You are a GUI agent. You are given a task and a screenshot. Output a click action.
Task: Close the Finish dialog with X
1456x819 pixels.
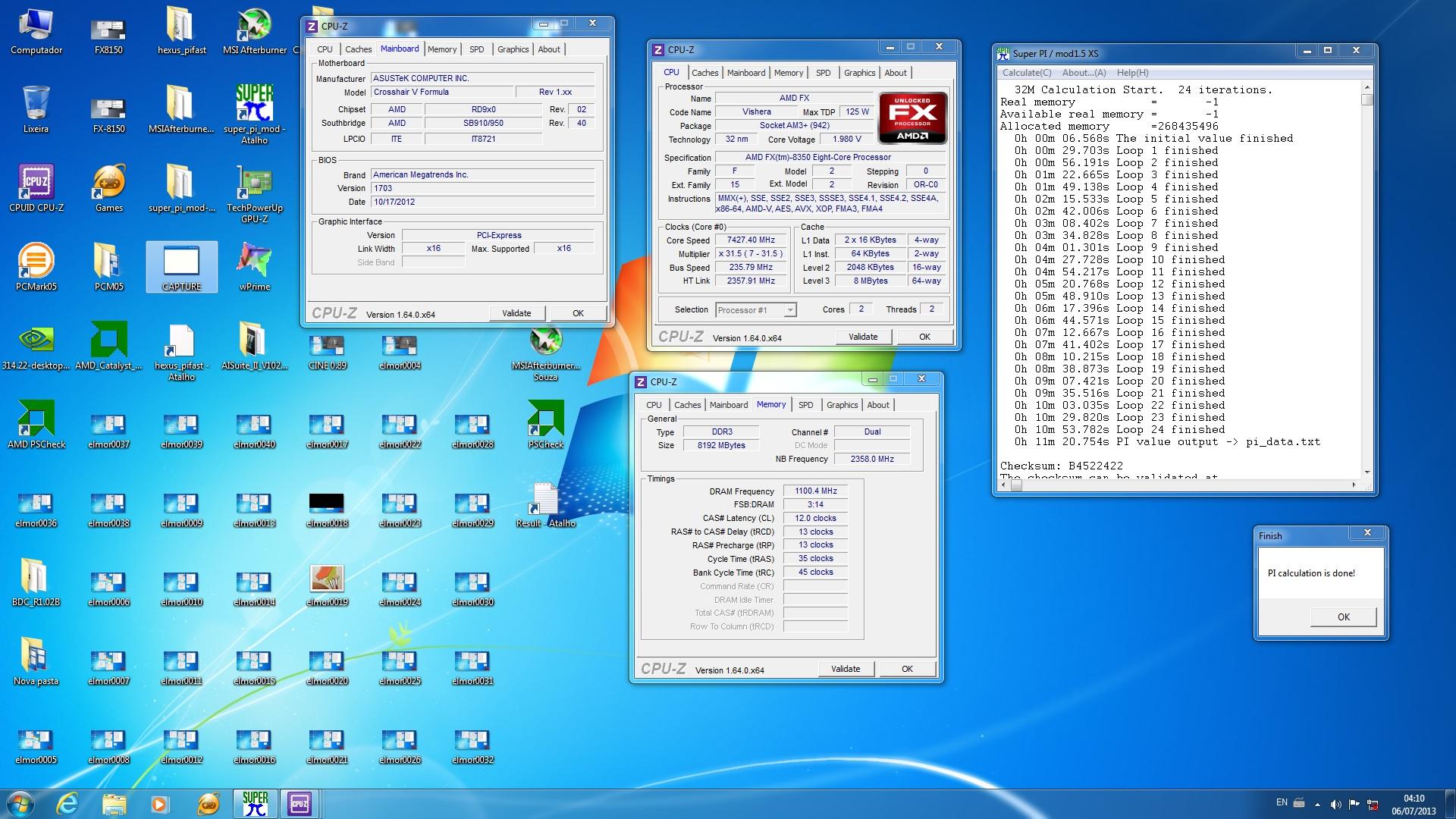(x=1367, y=533)
